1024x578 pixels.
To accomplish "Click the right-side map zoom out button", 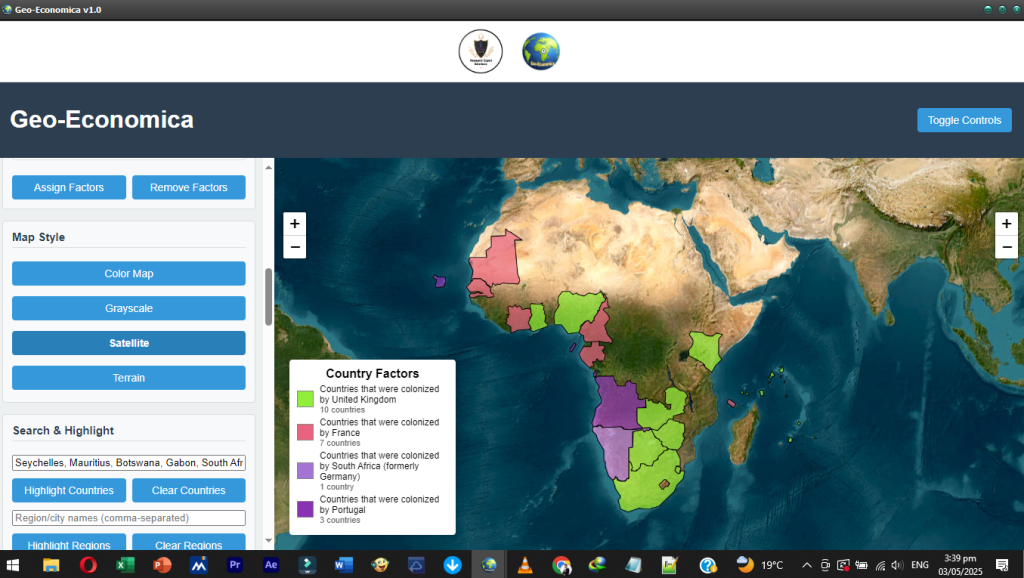I will click(1007, 247).
